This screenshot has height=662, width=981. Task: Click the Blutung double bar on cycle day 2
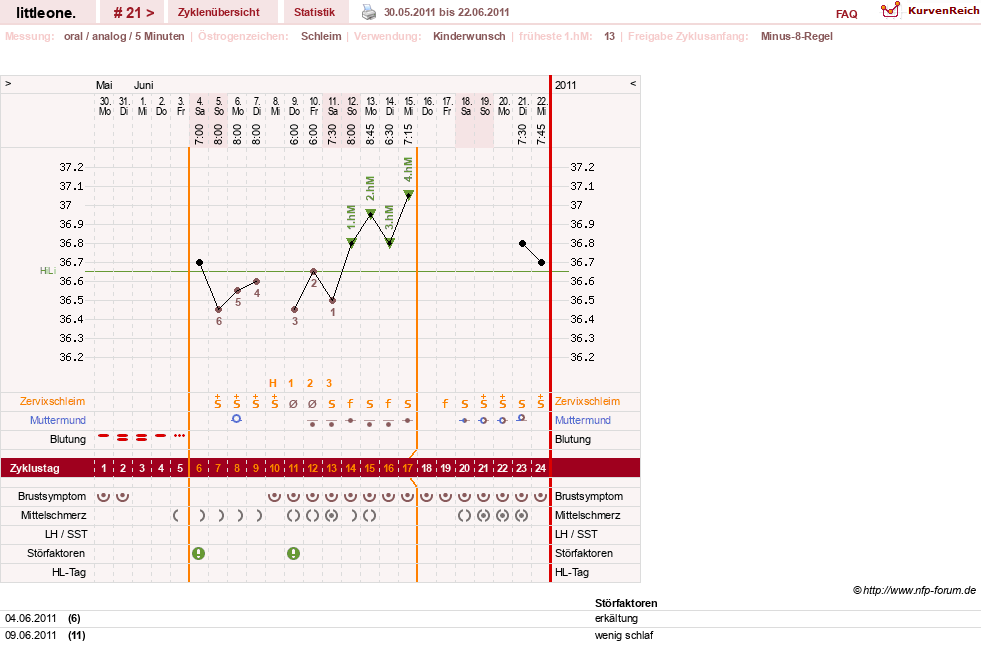(123, 438)
